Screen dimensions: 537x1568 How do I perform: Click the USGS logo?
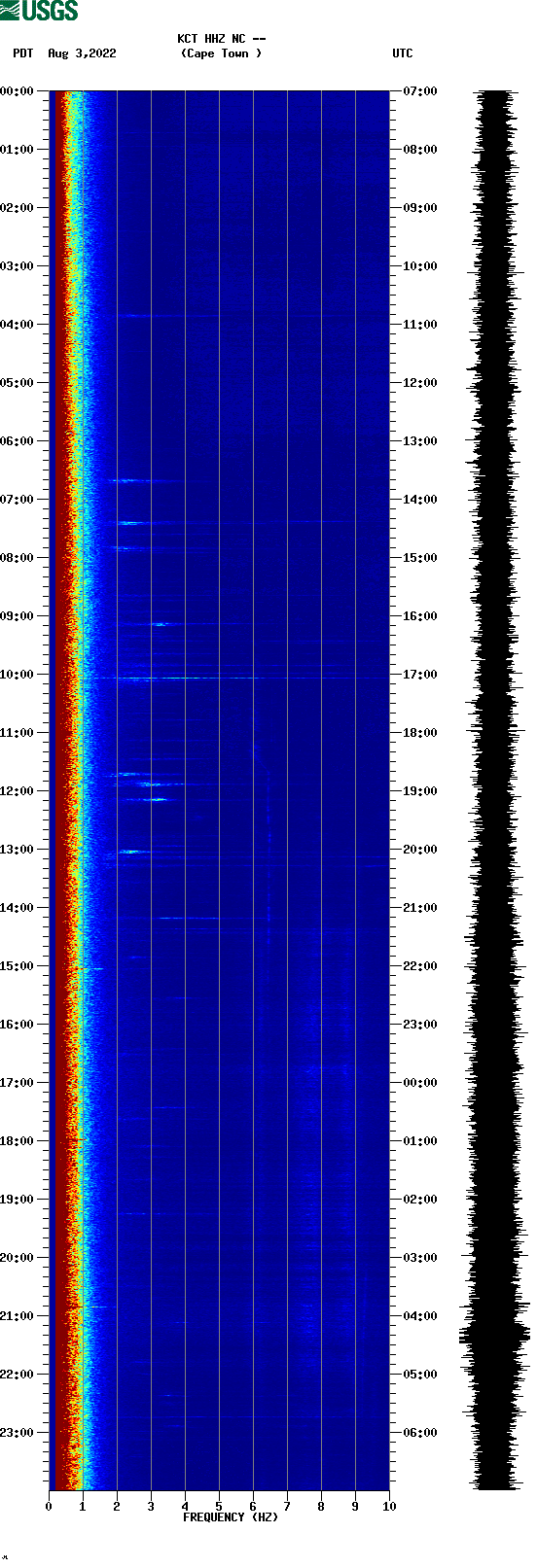tap(39, 11)
